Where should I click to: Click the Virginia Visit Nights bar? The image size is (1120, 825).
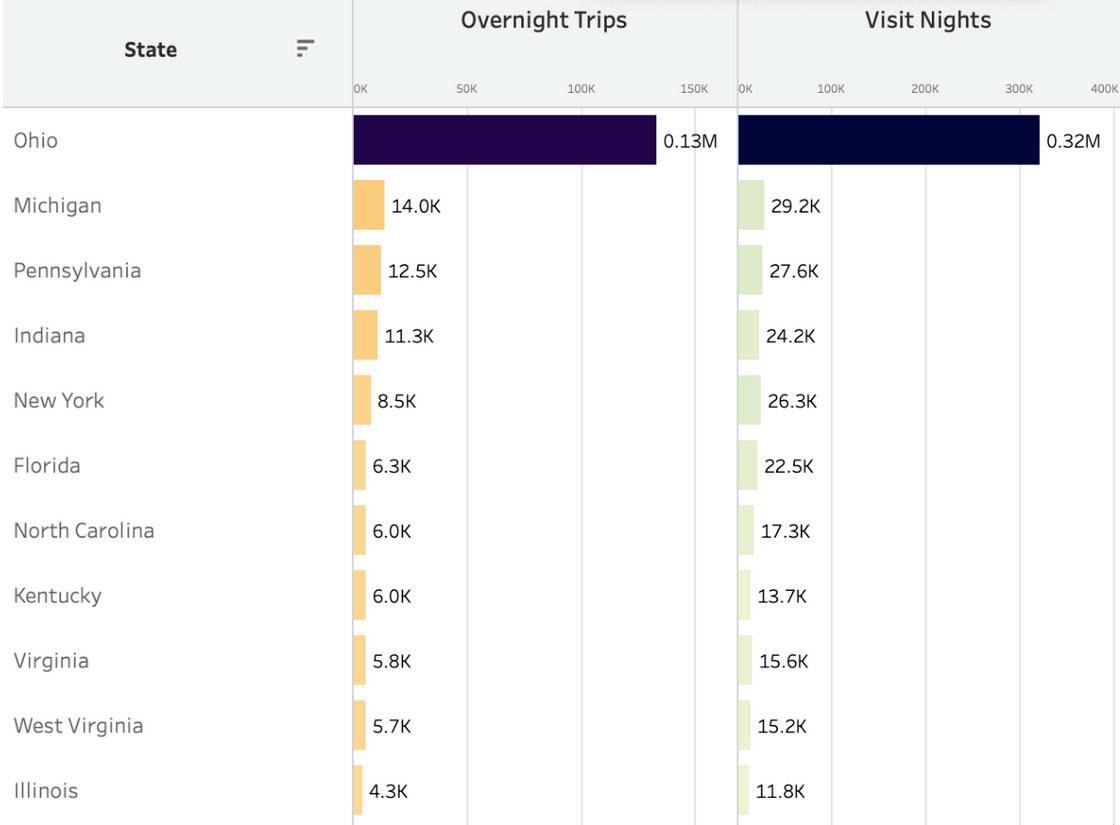click(745, 660)
